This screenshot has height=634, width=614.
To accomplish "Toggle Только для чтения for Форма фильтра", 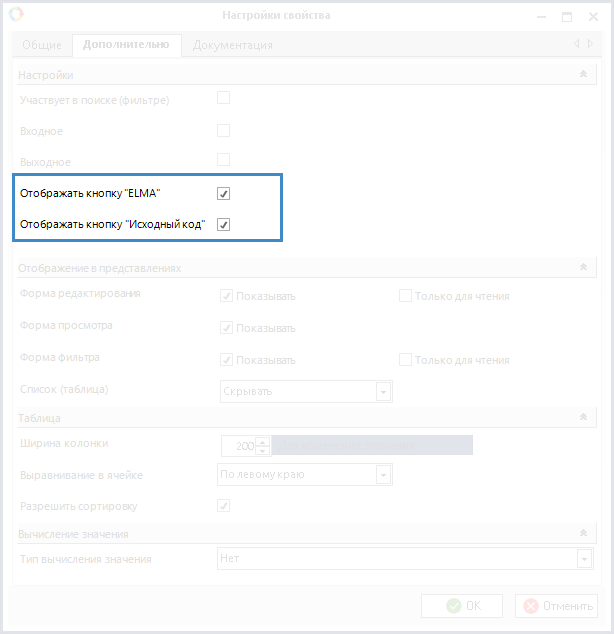I will point(405,359).
